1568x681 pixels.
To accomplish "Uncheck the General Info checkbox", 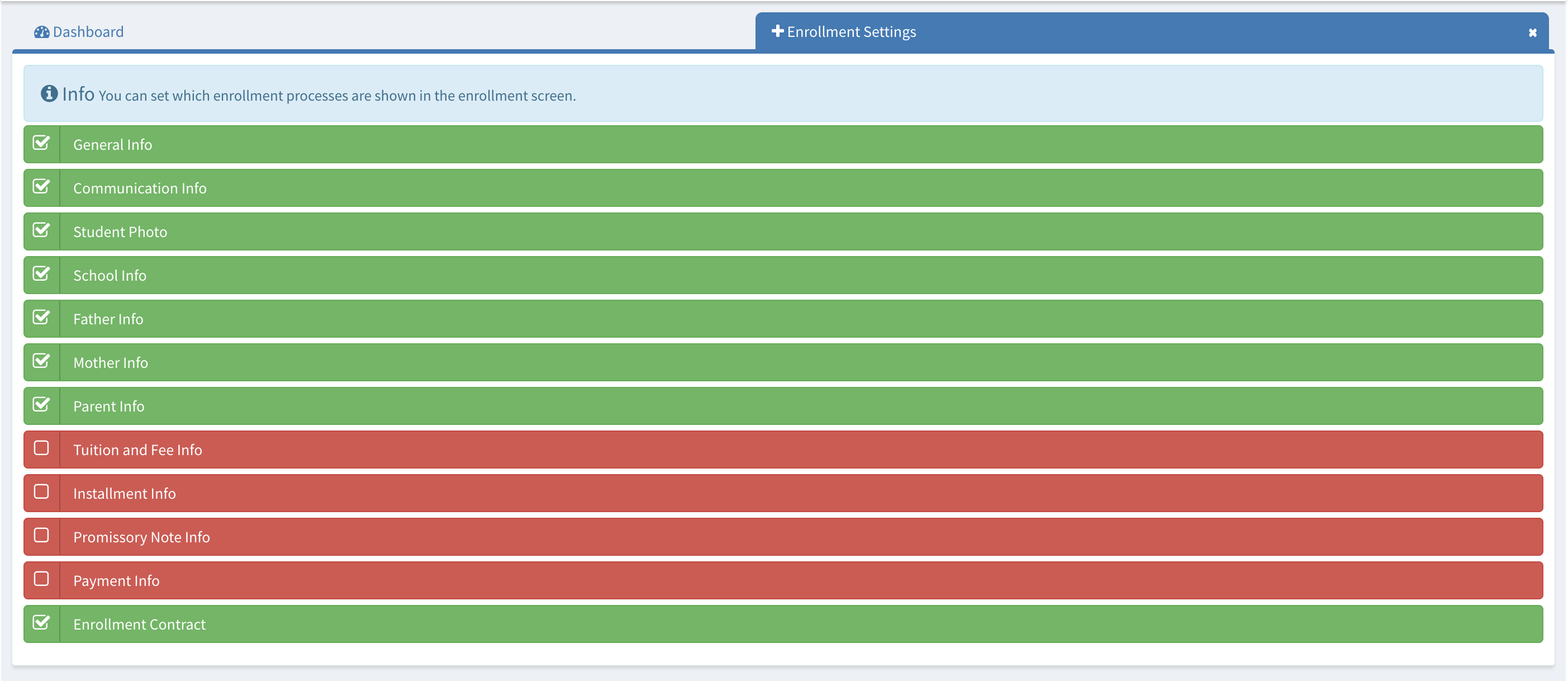I will coord(41,143).
